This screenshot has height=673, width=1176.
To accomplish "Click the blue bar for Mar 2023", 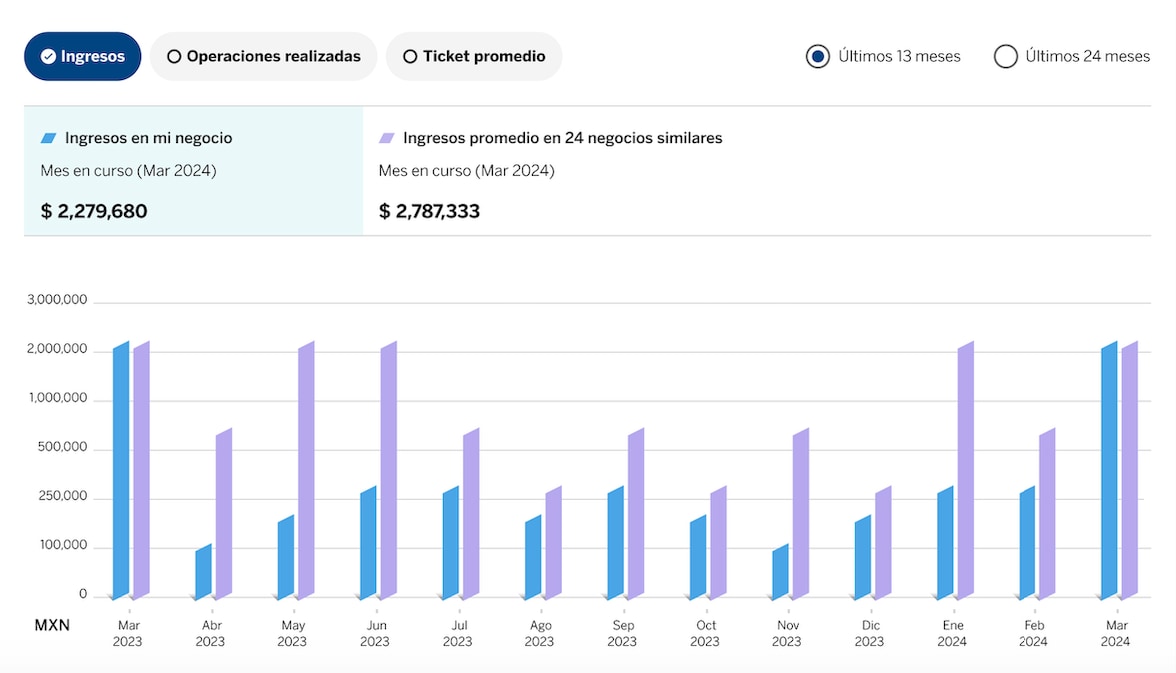I will coord(121,470).
